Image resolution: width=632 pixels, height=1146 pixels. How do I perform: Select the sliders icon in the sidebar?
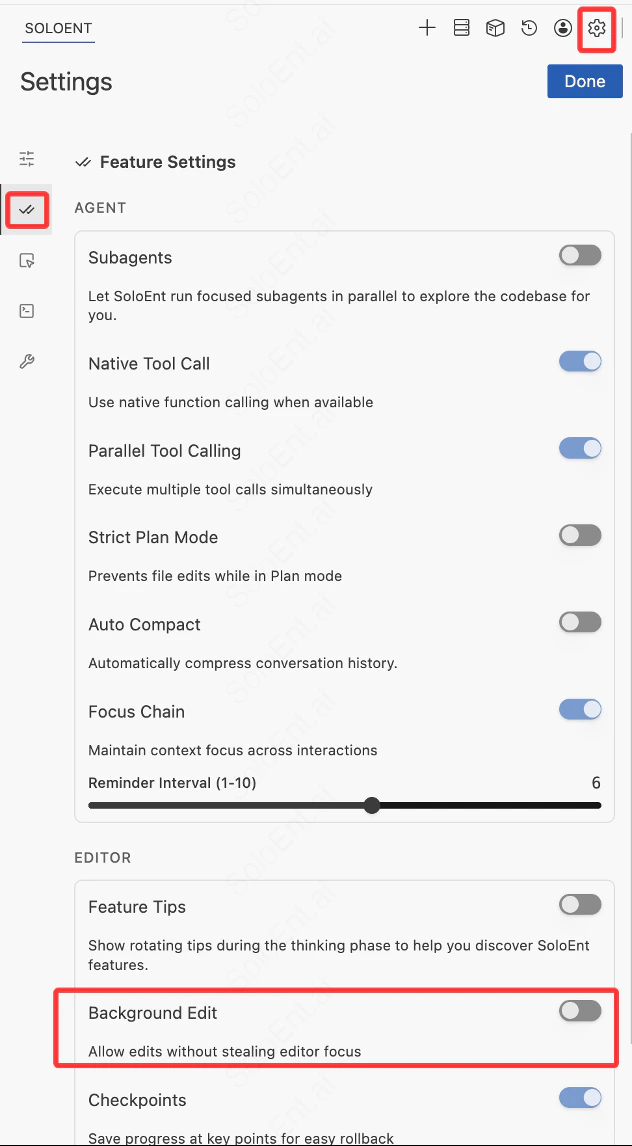[26, 159]
